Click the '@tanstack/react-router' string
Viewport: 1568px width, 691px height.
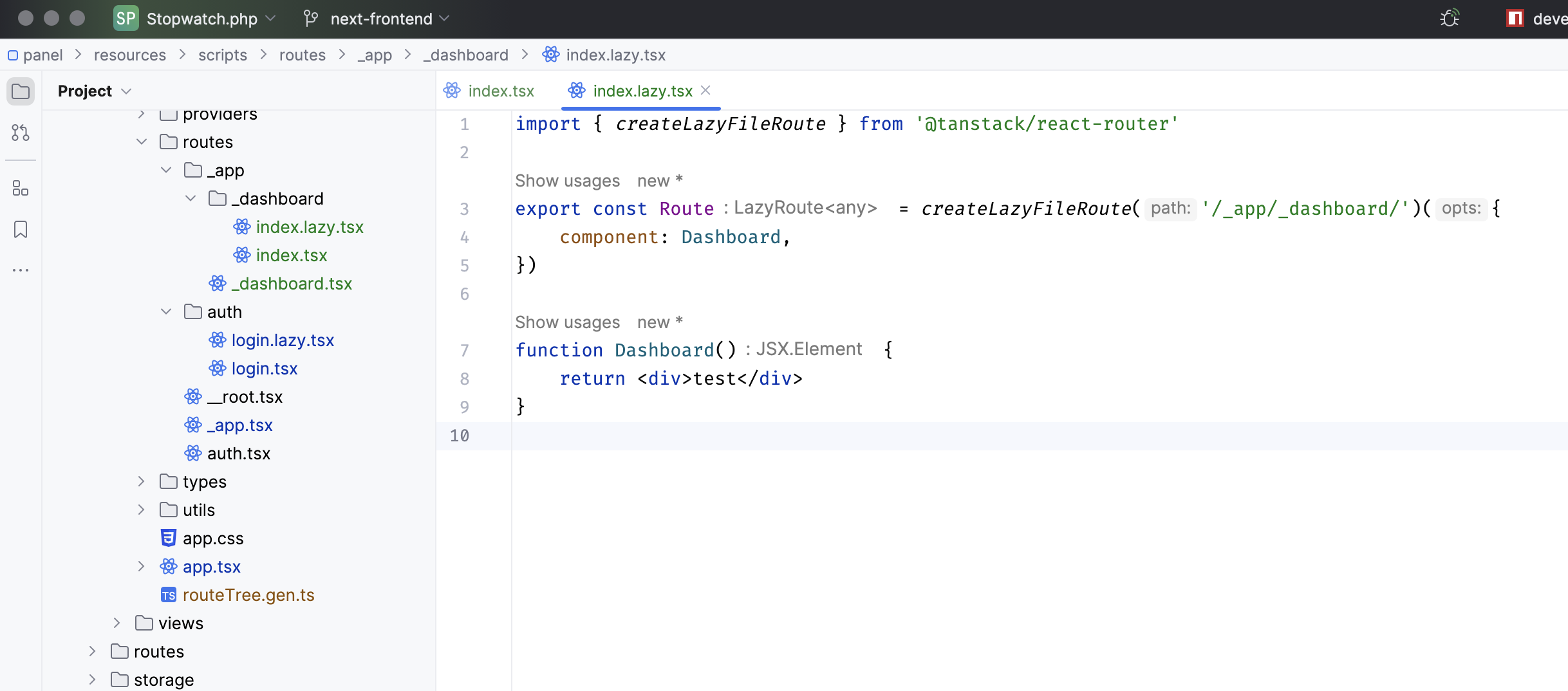point(1047,124)
